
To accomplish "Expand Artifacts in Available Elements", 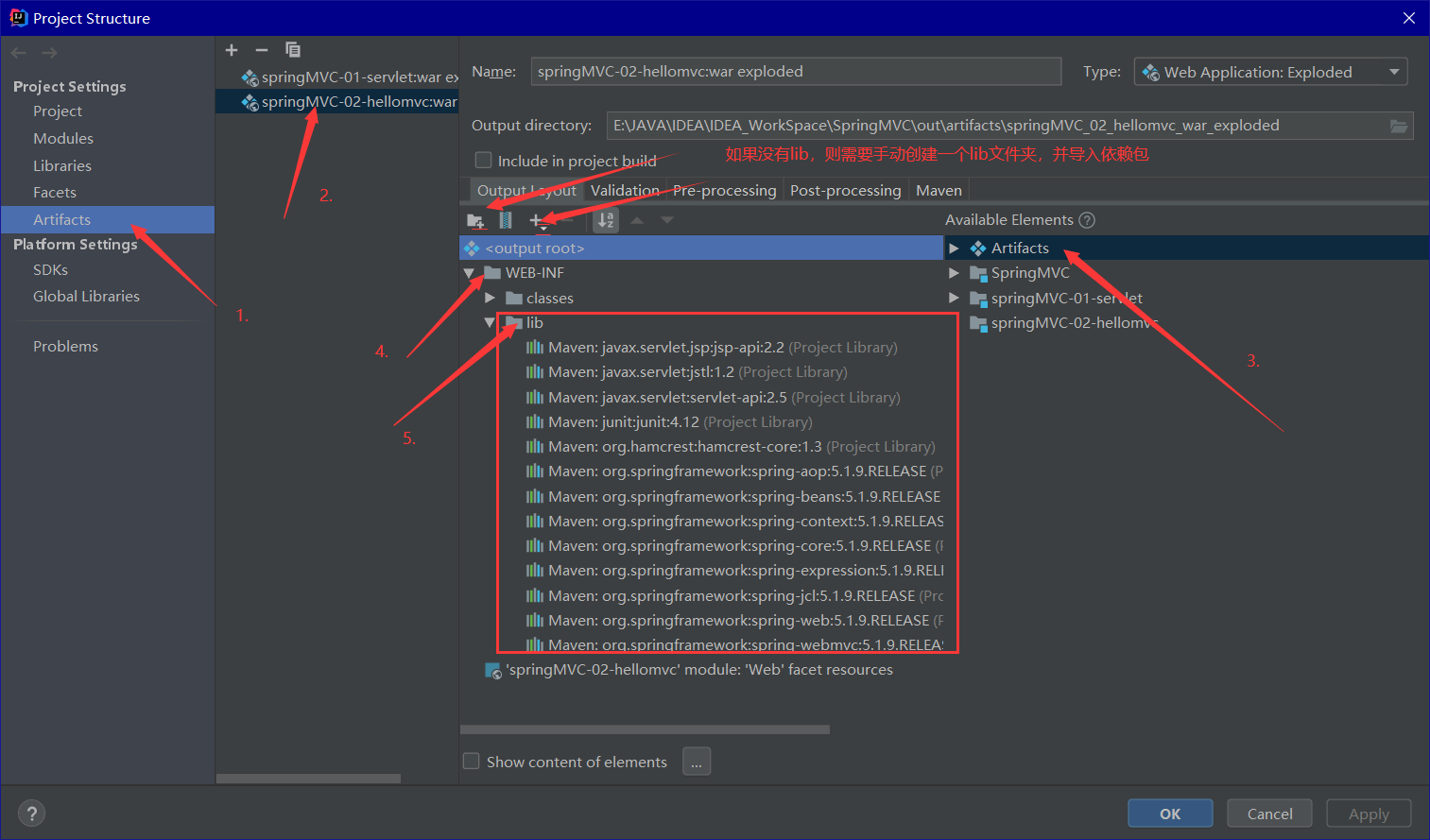I will (954, 249).
